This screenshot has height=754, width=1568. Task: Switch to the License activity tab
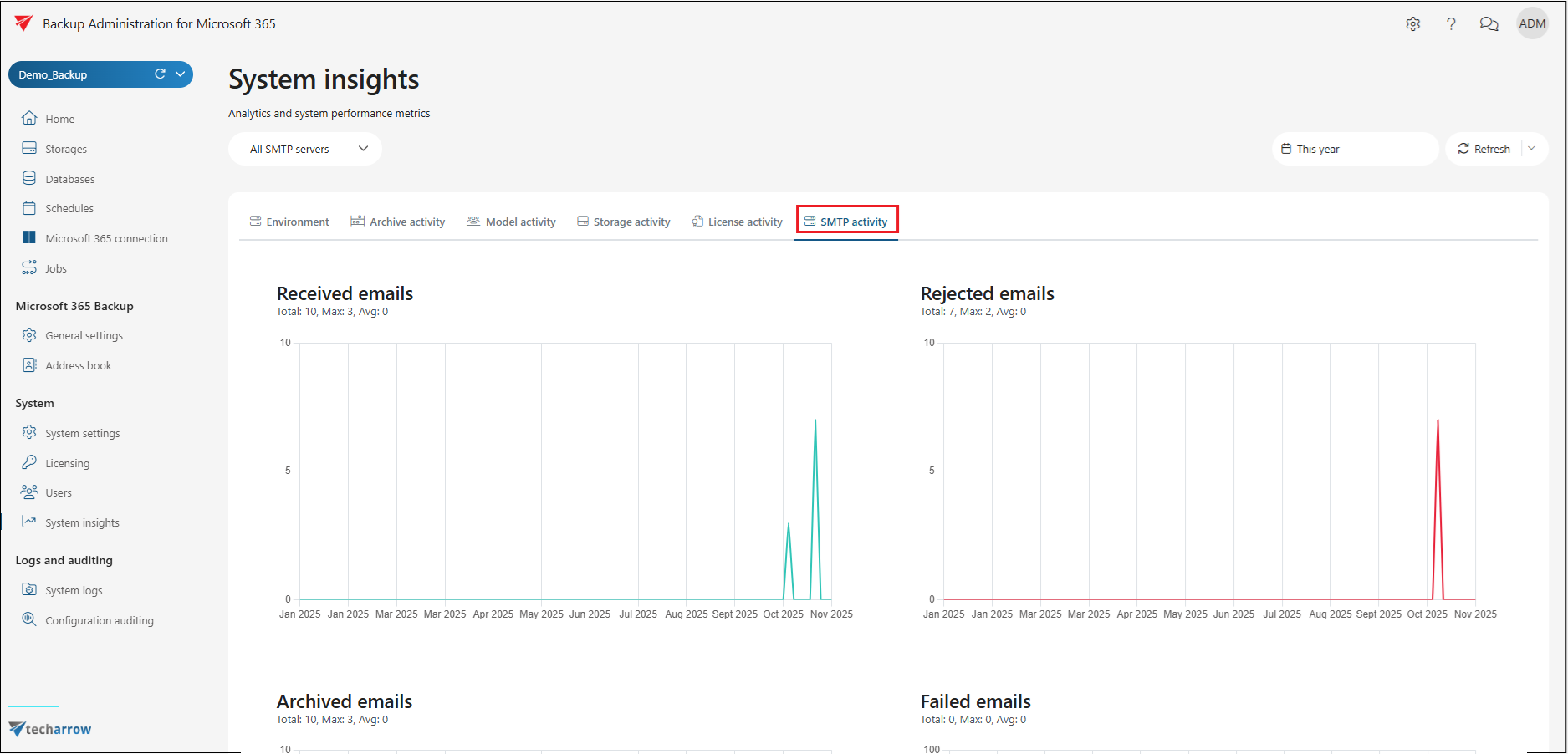click(x=737, y=222)
